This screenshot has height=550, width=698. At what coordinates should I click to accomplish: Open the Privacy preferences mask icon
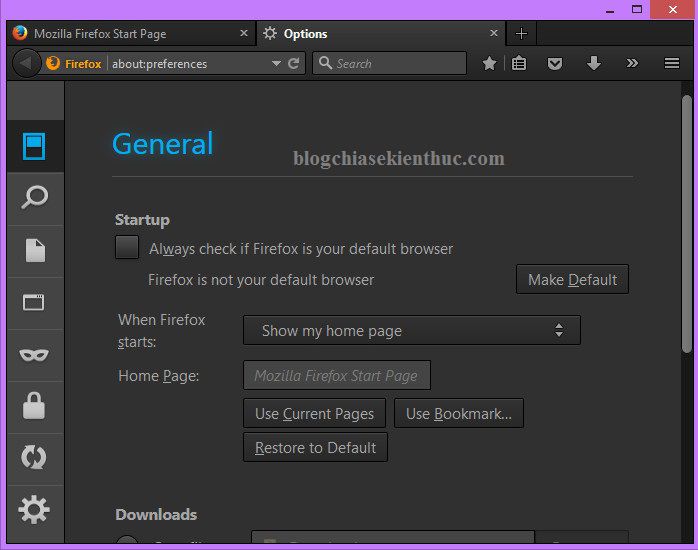coord(34,355)
